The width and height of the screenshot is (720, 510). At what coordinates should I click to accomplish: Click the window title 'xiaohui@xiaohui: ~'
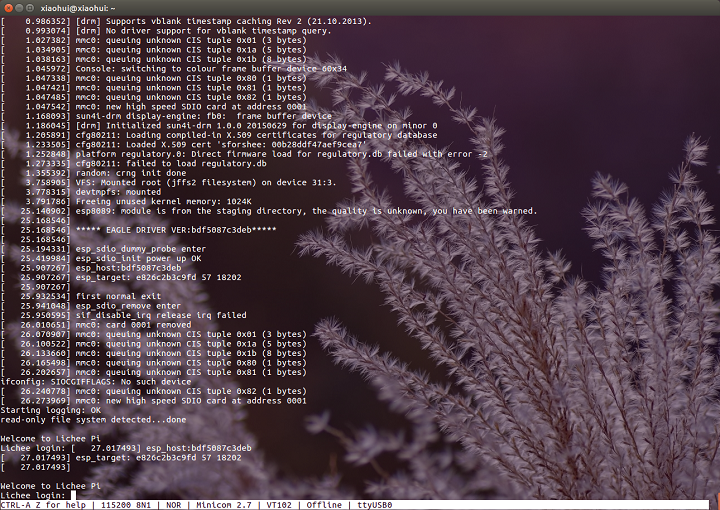pos(78,8)
